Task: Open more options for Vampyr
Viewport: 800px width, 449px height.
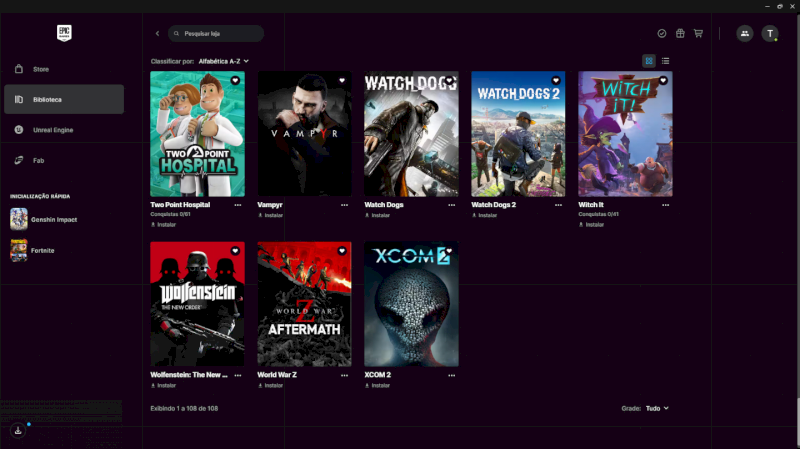Action: (344, 205)
